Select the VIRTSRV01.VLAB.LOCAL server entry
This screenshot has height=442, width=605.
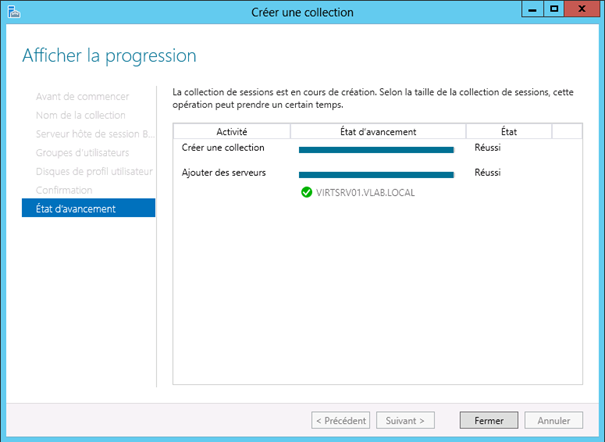(365, 192)
